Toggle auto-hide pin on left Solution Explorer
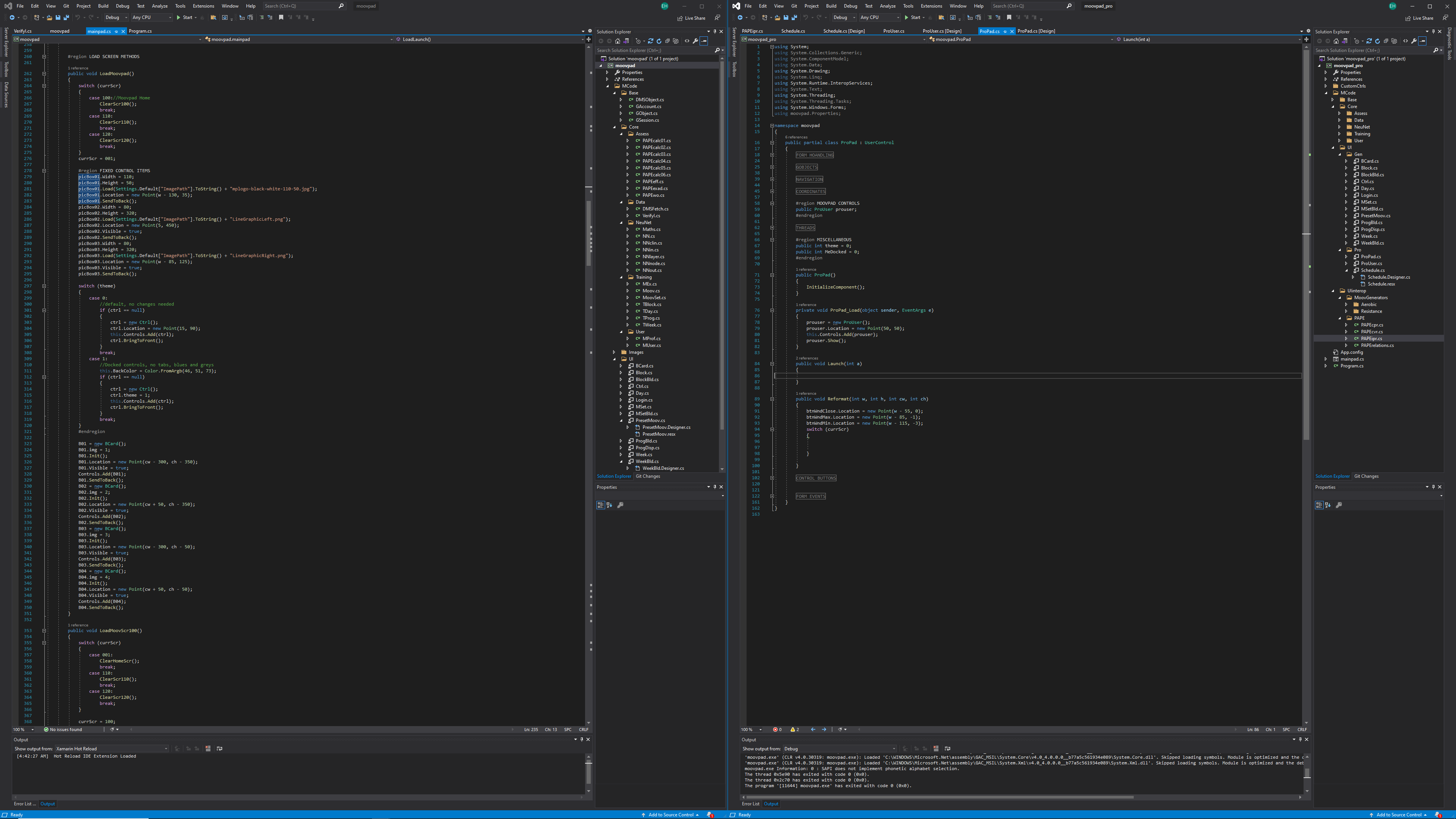 (x=715, y=31)
